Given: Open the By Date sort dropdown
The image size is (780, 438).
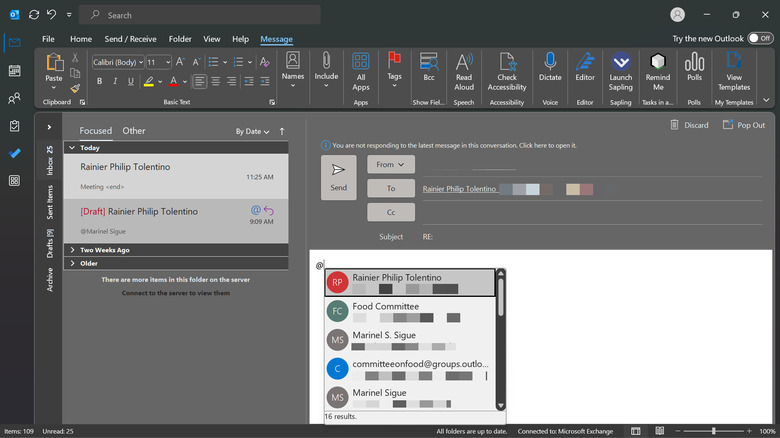Looking at the screenshot, I should [252, 131].
